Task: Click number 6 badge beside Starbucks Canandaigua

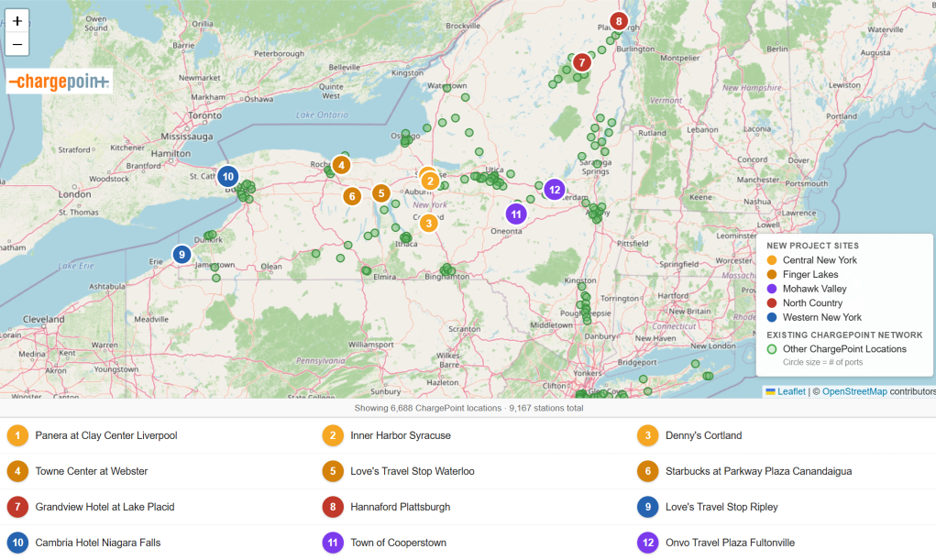Action: [648, 472]
